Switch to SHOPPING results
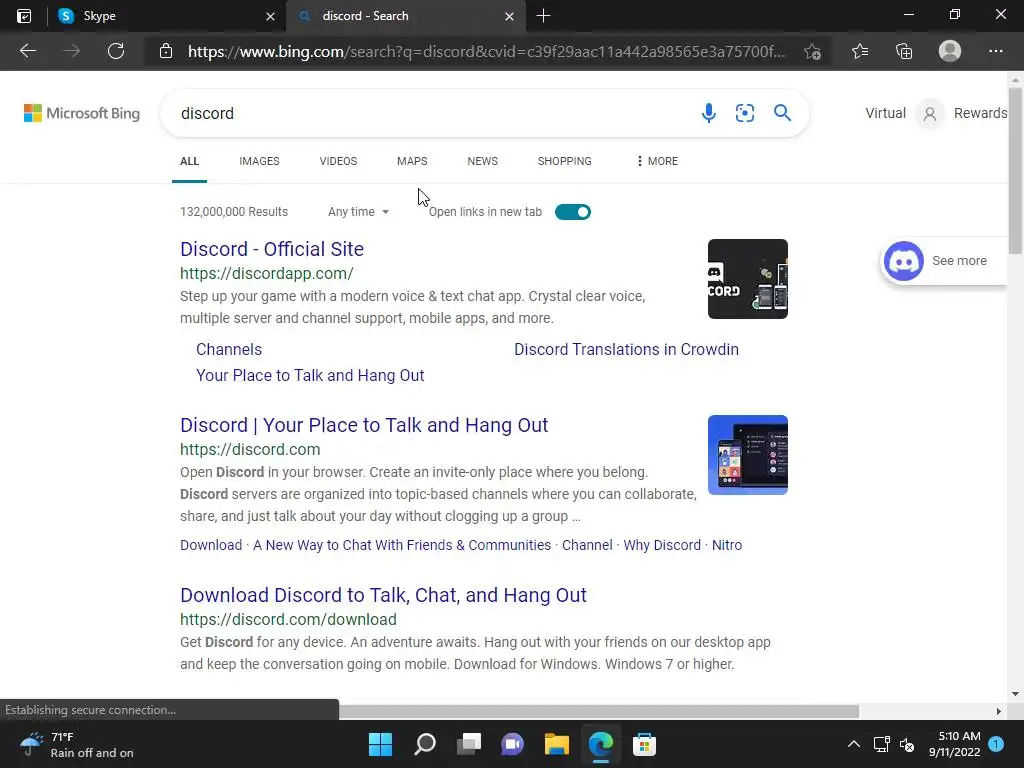This screenshot has height=768, width=1024. click(x=565, y=161)
